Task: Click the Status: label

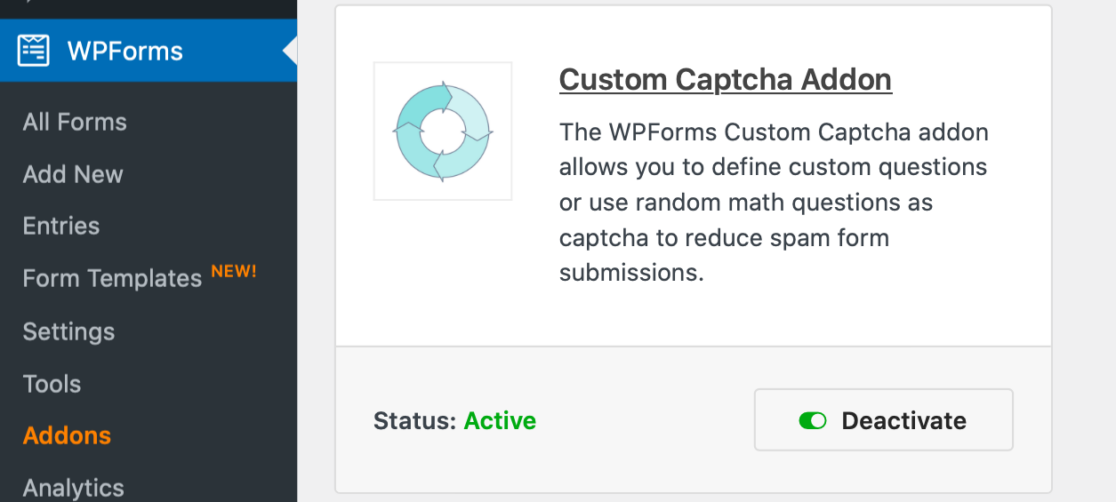Action: point(415,421)
